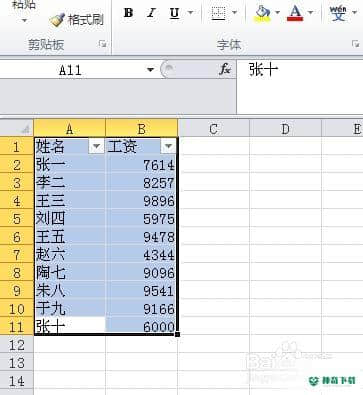Click formula bar containing 张十
The width and height of the screenshot is (363, 395).
(300, 87)
